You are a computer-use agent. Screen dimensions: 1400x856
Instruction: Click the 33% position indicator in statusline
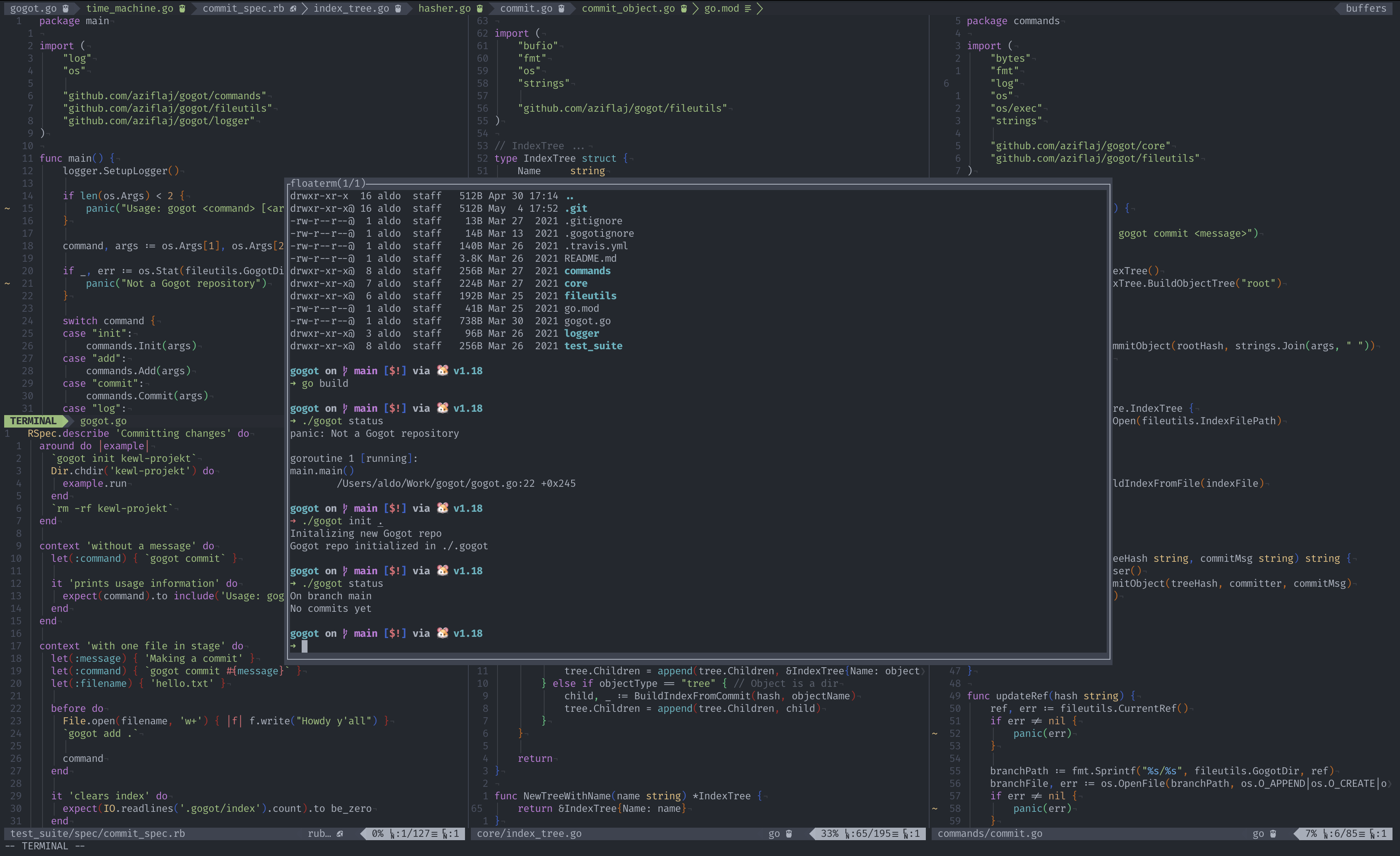coord(830,833)
